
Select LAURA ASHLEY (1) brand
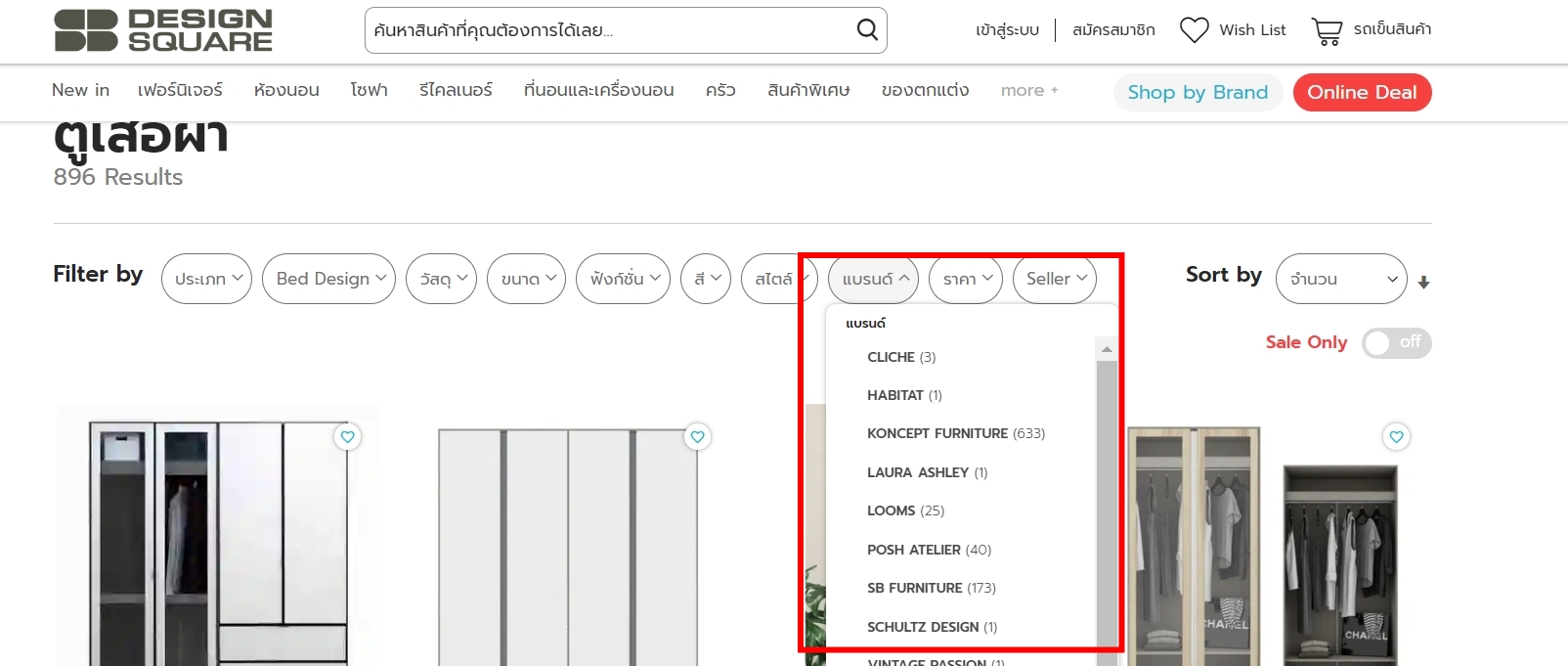(x=927, y=472)
